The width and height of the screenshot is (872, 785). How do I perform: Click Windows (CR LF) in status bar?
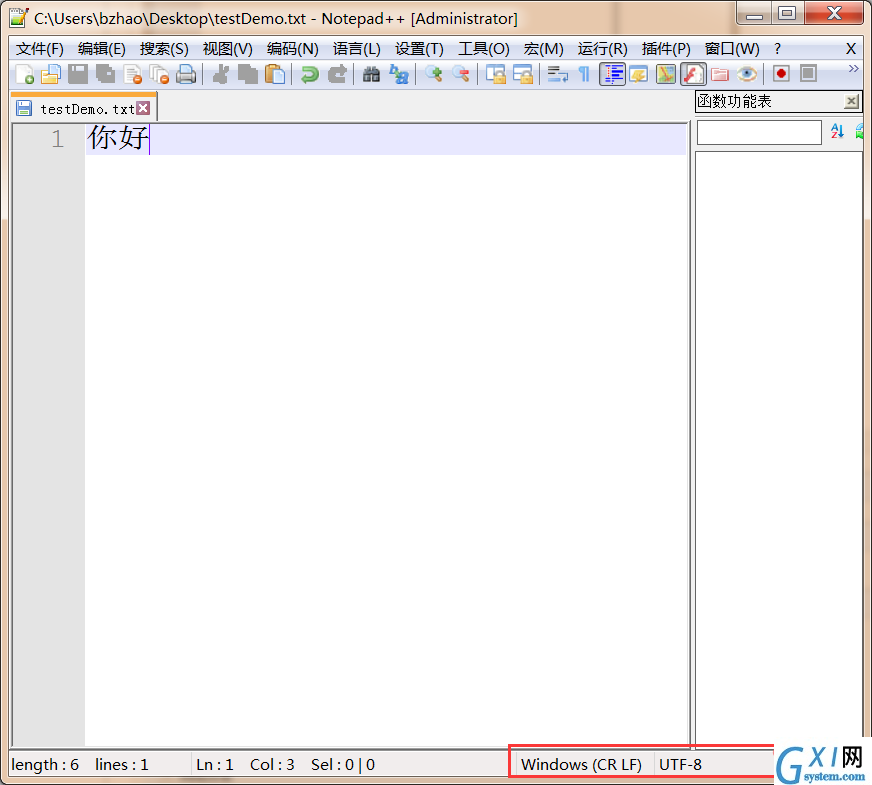coord(581,765)
